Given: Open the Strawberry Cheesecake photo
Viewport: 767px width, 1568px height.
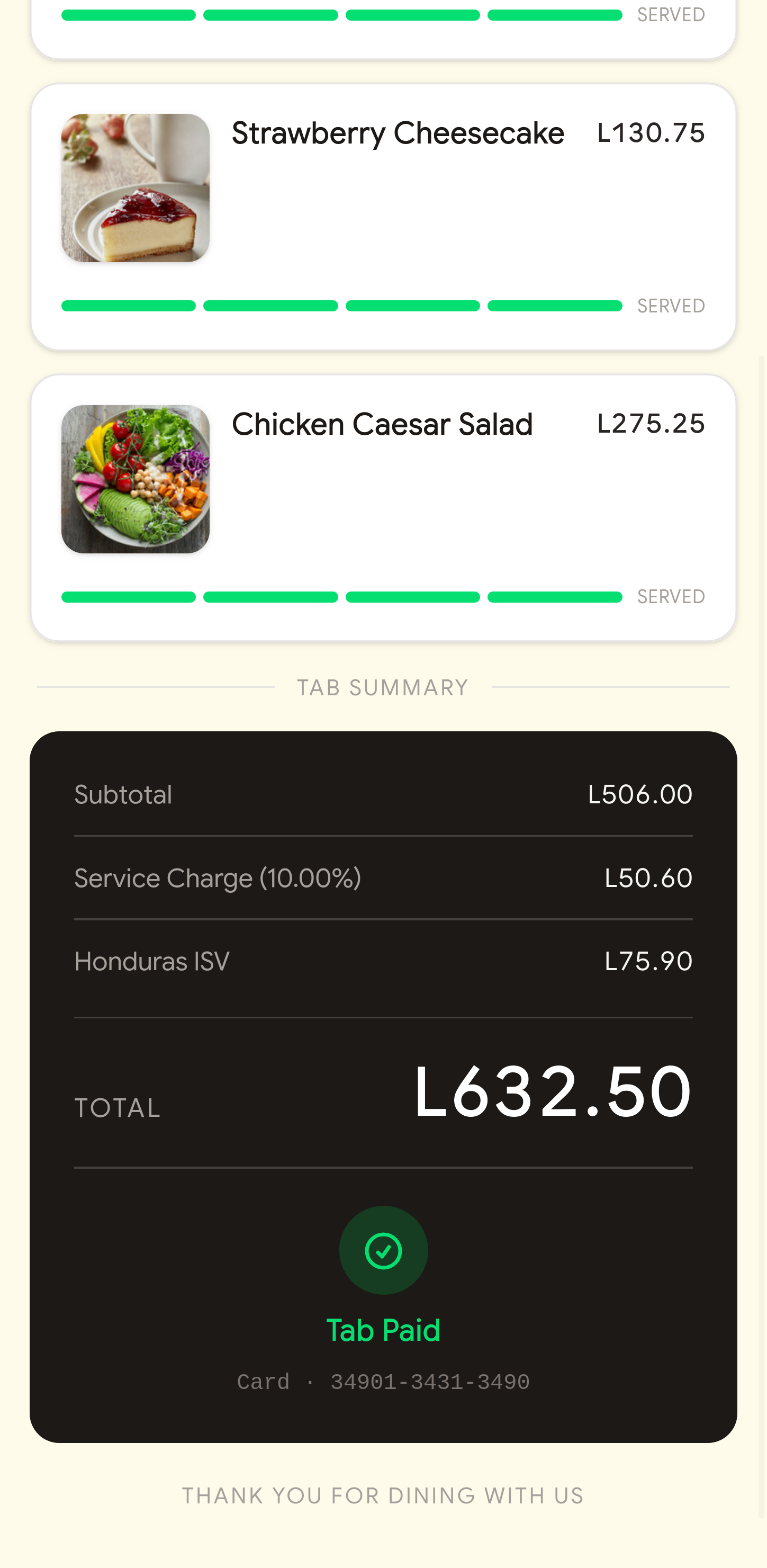Looking at the screenshot, I should (x=135, y=188).
